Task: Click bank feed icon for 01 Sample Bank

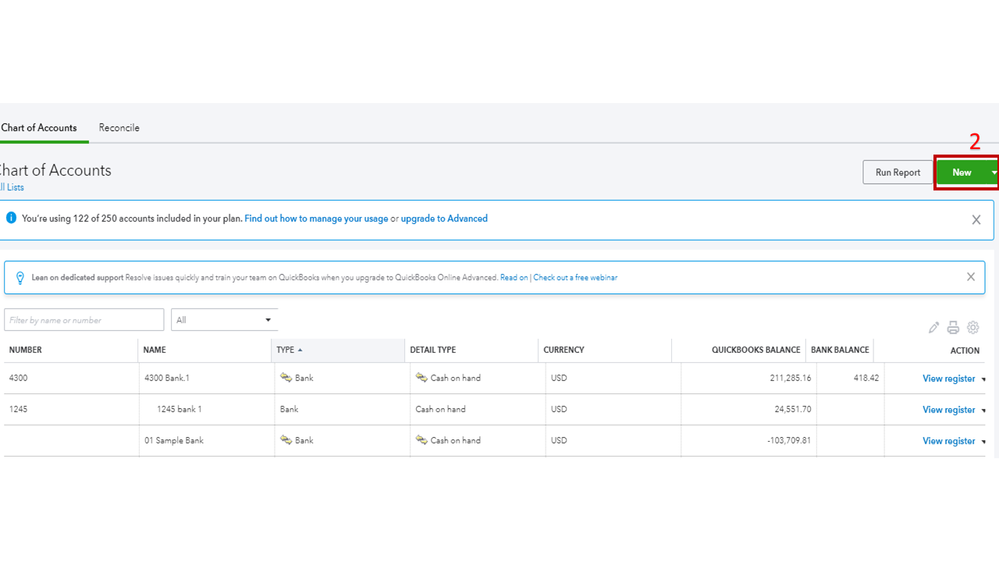Action: [286, 440]
